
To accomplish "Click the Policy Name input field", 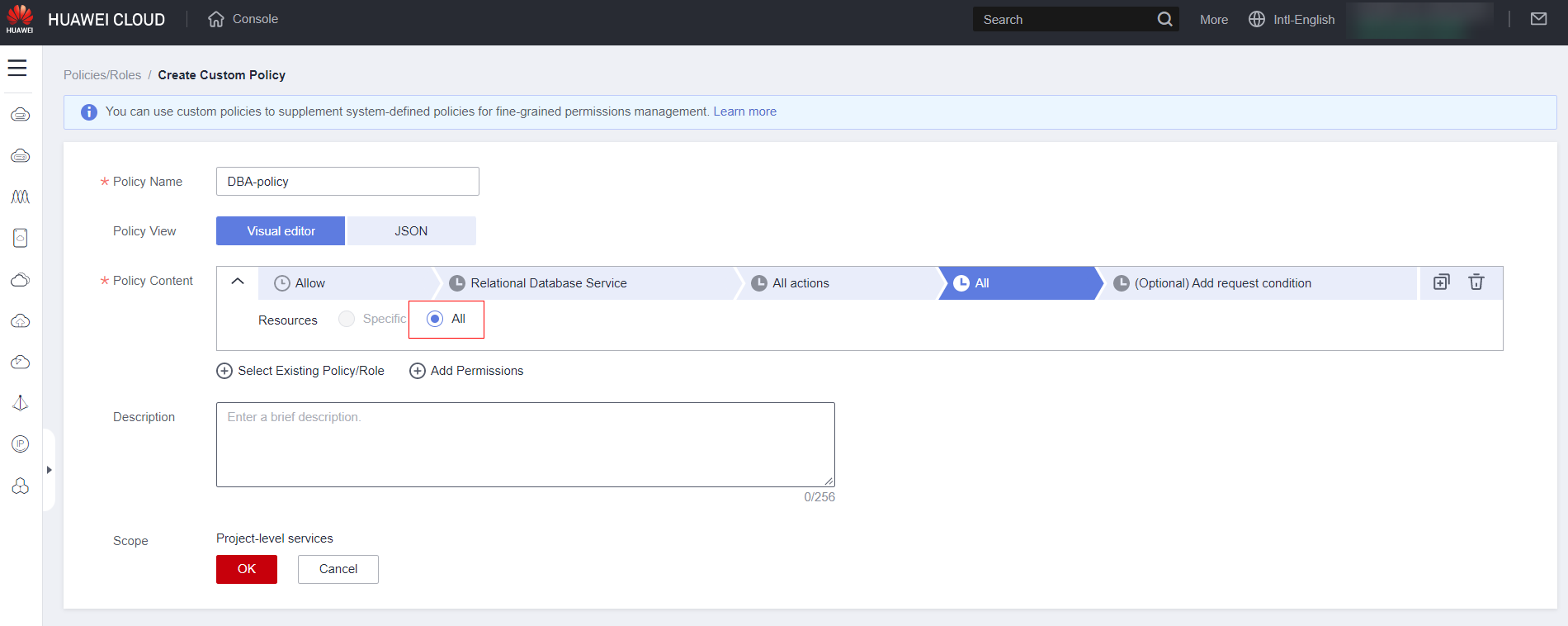I will coord(347,182).
